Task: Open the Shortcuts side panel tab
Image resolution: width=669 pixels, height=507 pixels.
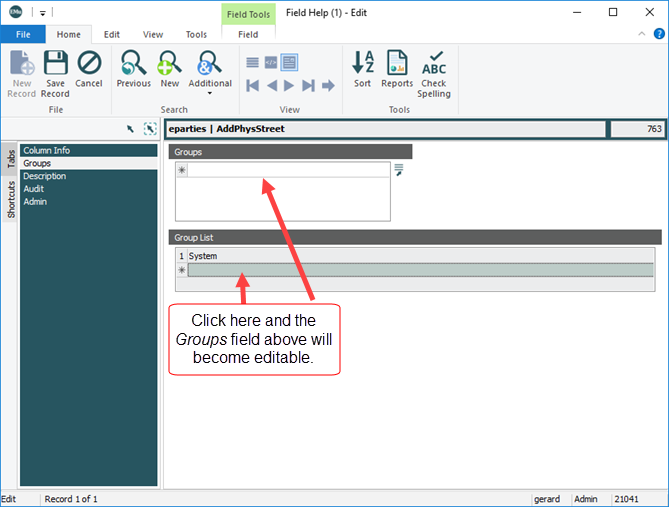Action: 10,200
